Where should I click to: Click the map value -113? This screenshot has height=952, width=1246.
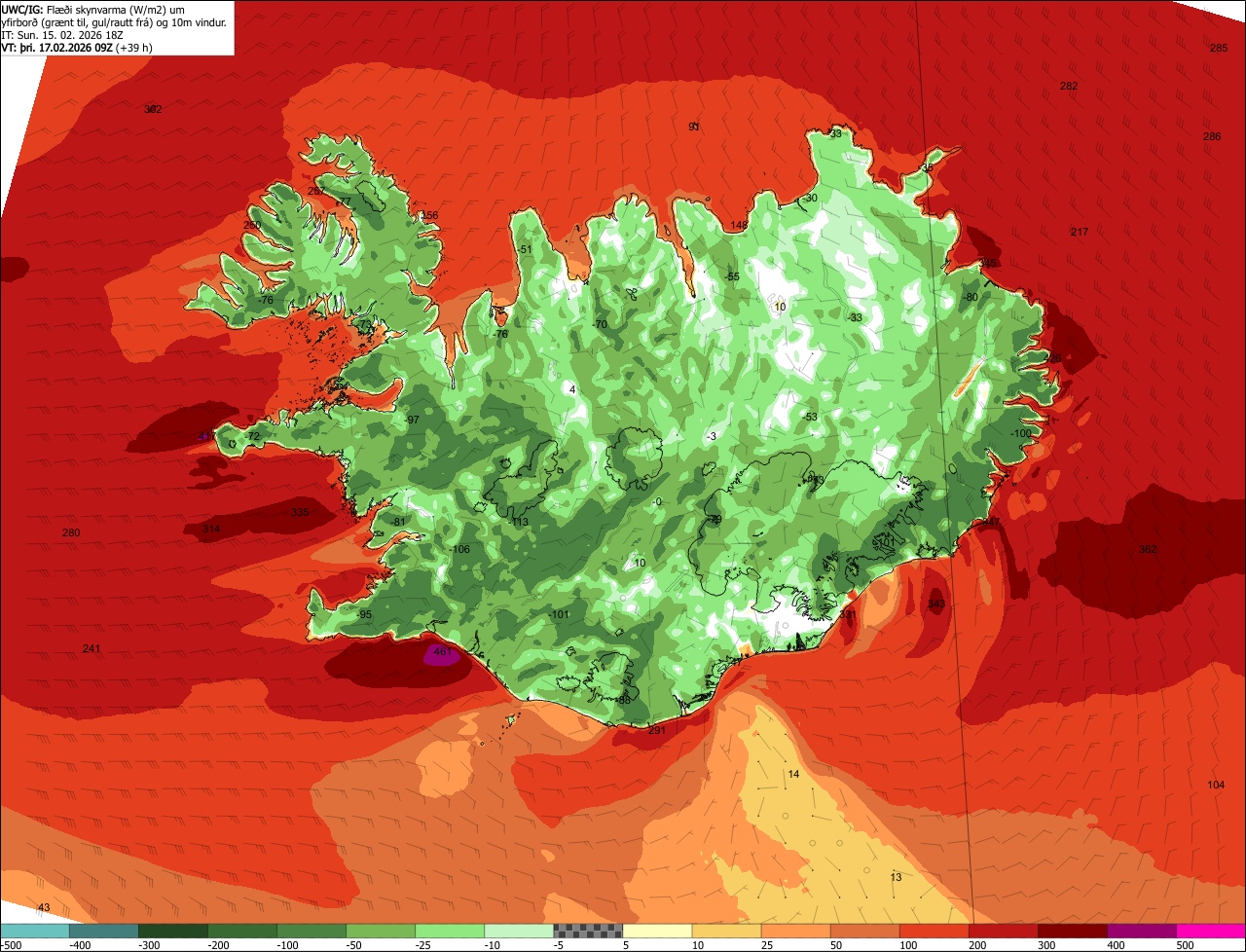click(x=520, y=522)
